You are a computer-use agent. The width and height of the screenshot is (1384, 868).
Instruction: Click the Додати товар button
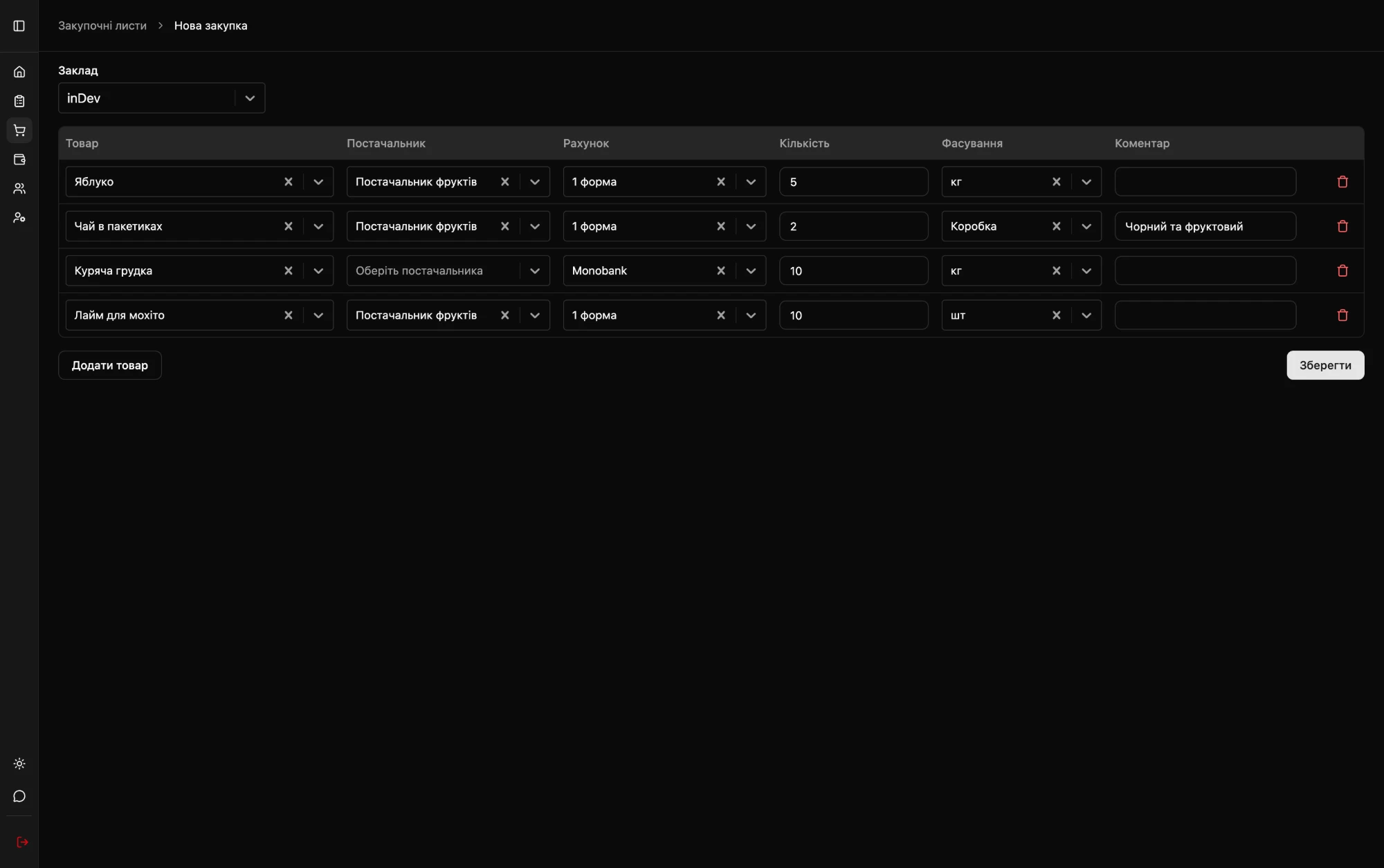(110, 365)
